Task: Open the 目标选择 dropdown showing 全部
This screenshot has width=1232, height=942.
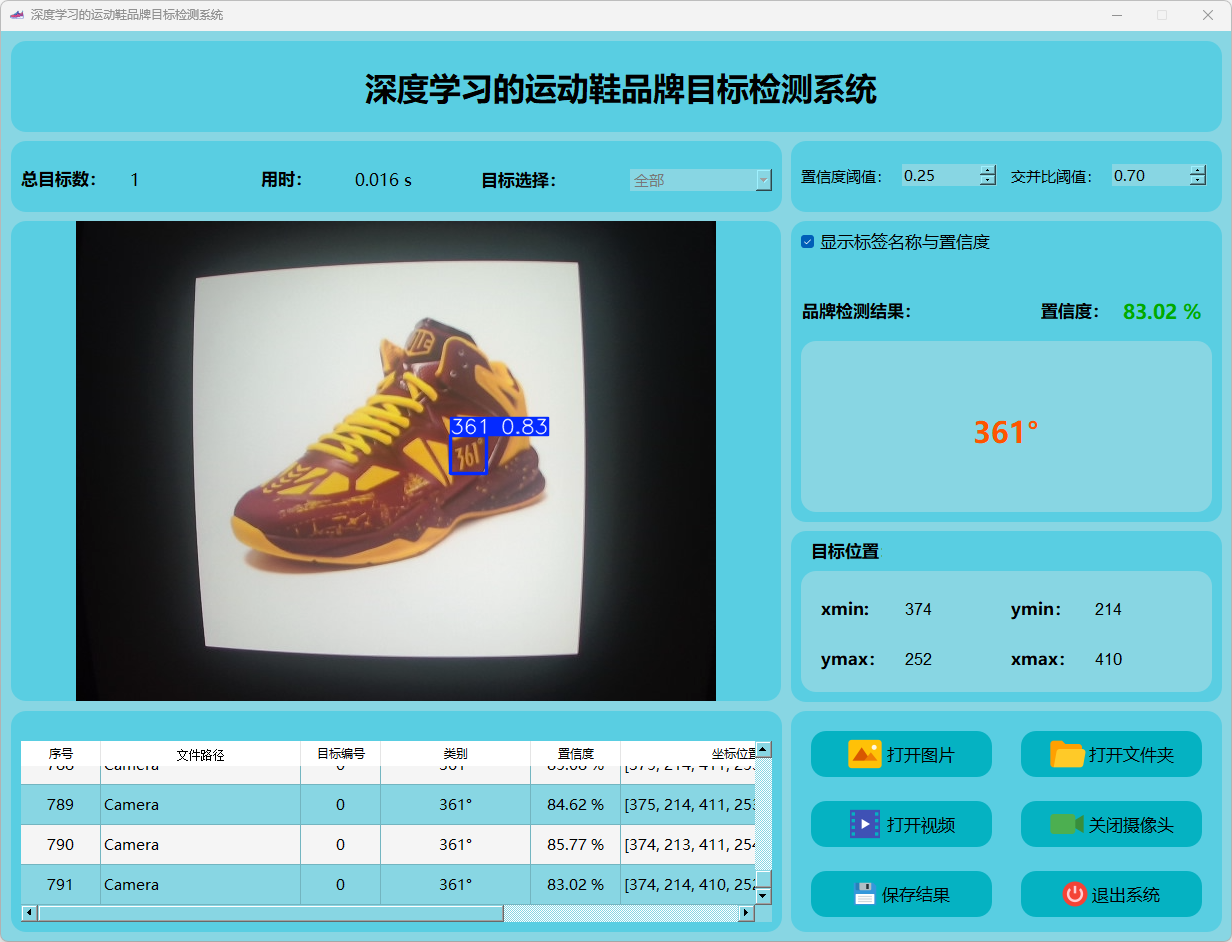Action: click(x=700, y=180)
